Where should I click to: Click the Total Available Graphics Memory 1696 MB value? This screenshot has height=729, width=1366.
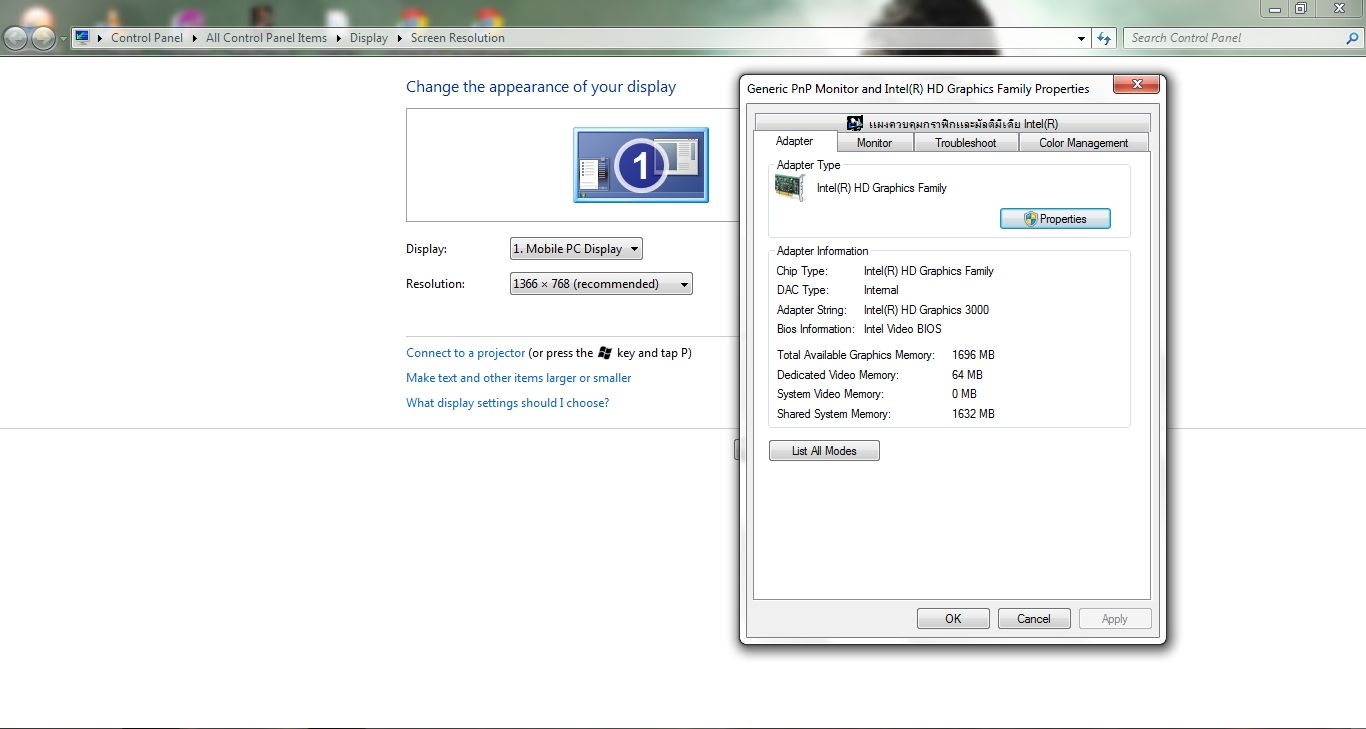(x=973, y=355)
